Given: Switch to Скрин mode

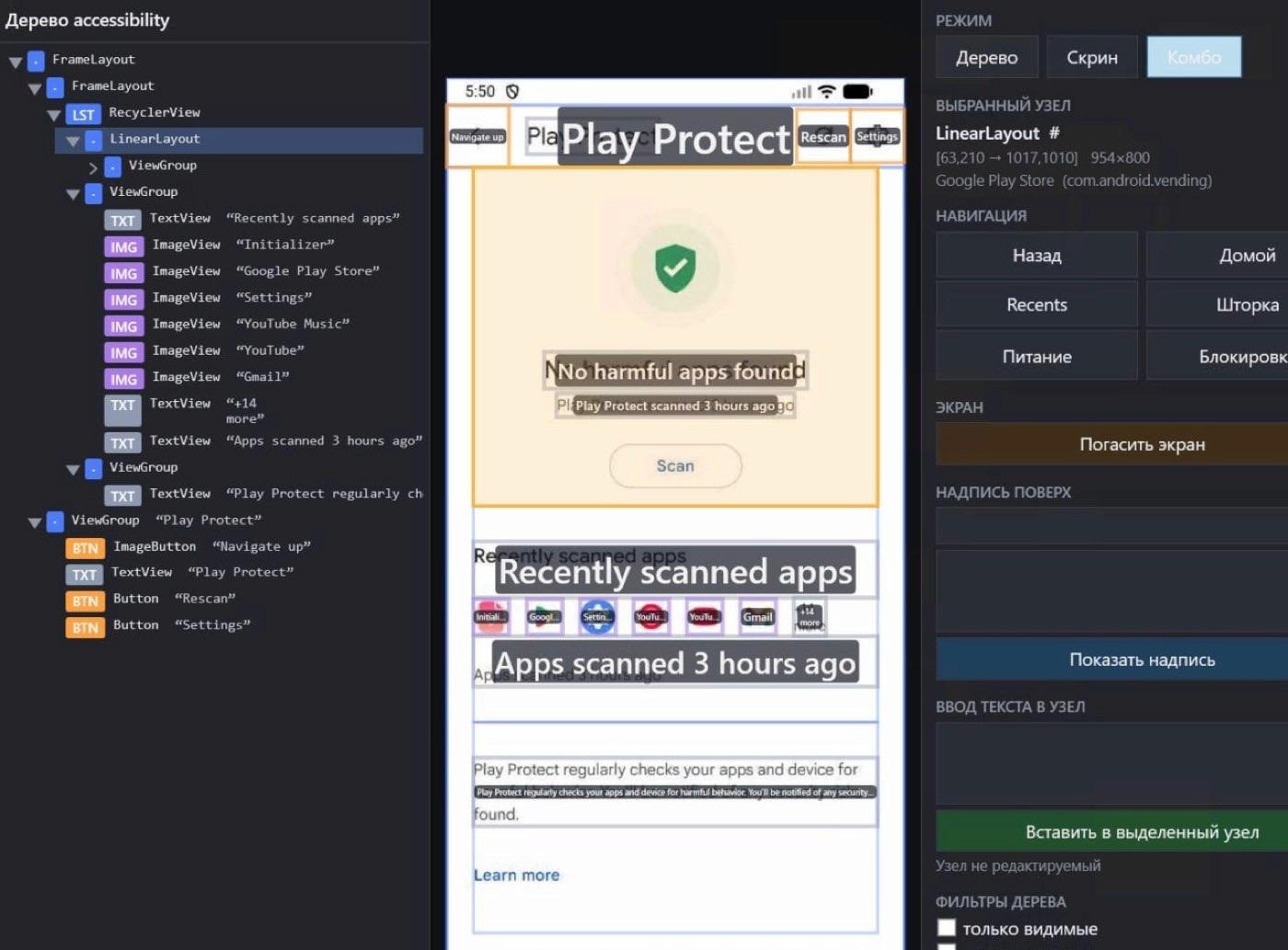Looking at the screenshot, I should [x=1092, y=57].
